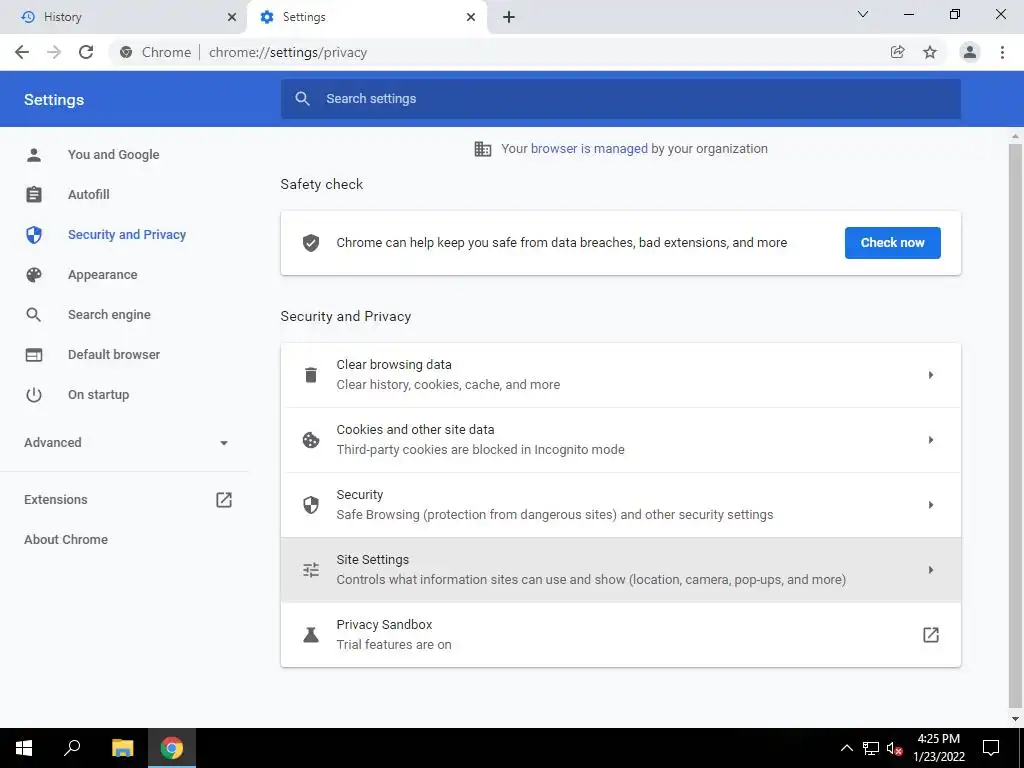Screen dimensions: 1024x768
Task: Switch to the History tab
Action: click(124, 17)
